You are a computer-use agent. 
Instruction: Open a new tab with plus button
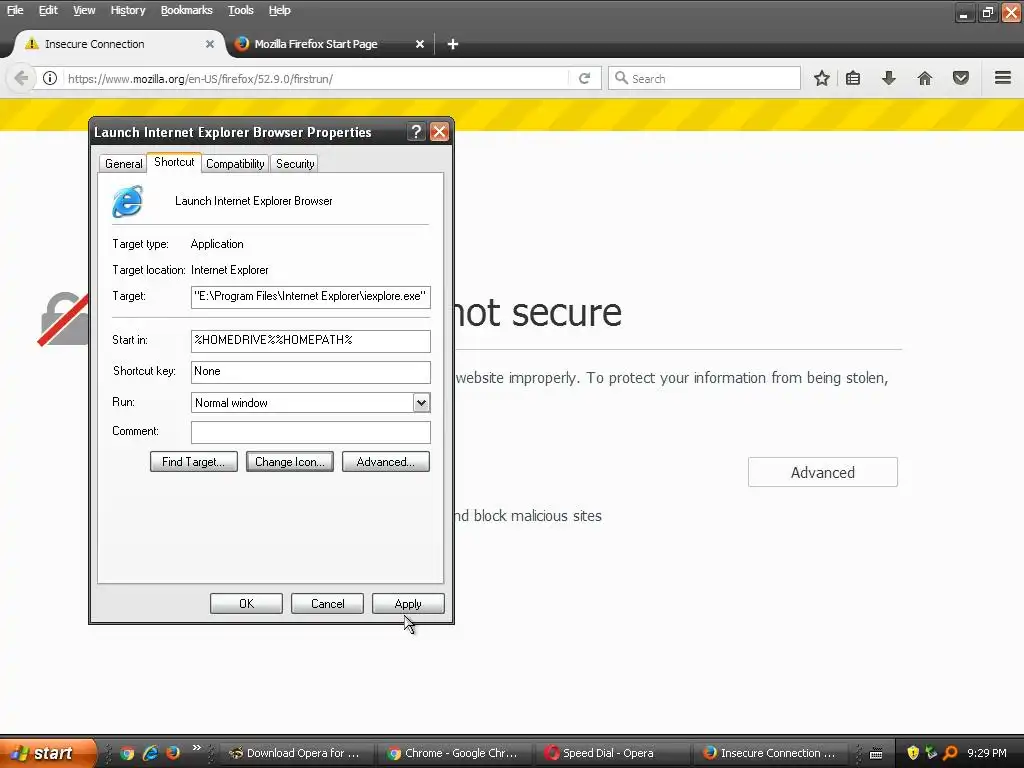tap(453, 44)
